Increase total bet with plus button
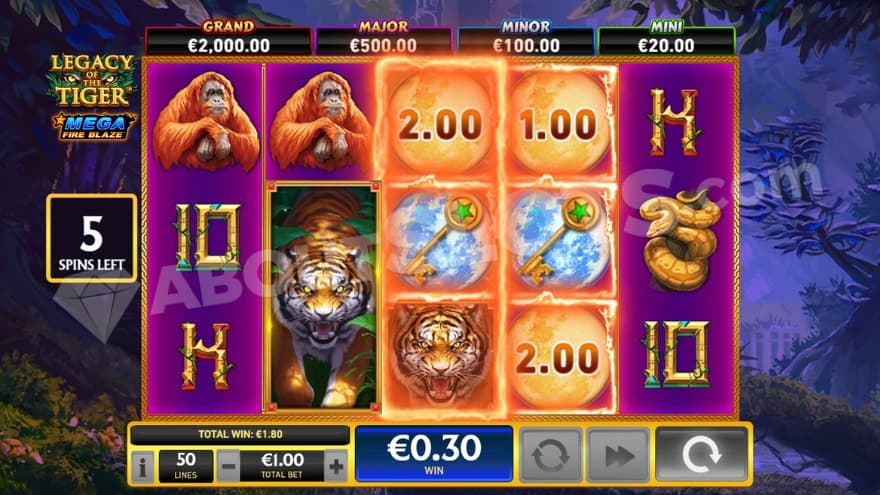 pyautogui.click(x=336, y=466)
